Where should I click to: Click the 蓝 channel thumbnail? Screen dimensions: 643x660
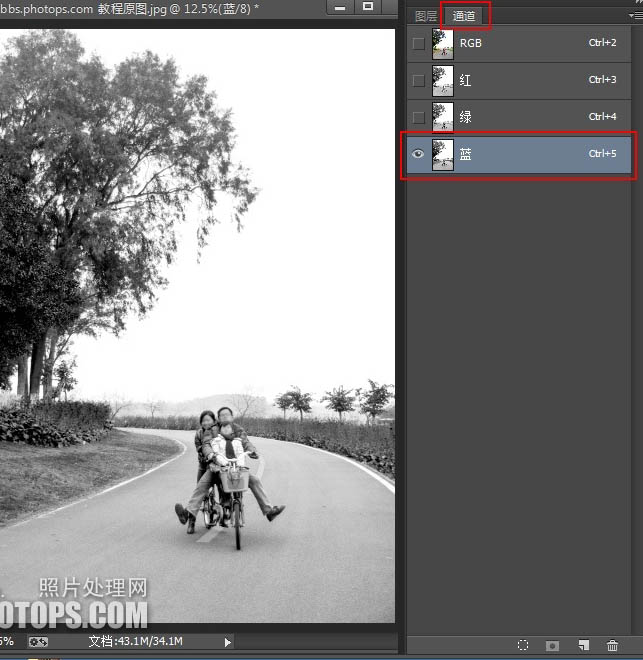pyautogui.click(x=442, y=154)
